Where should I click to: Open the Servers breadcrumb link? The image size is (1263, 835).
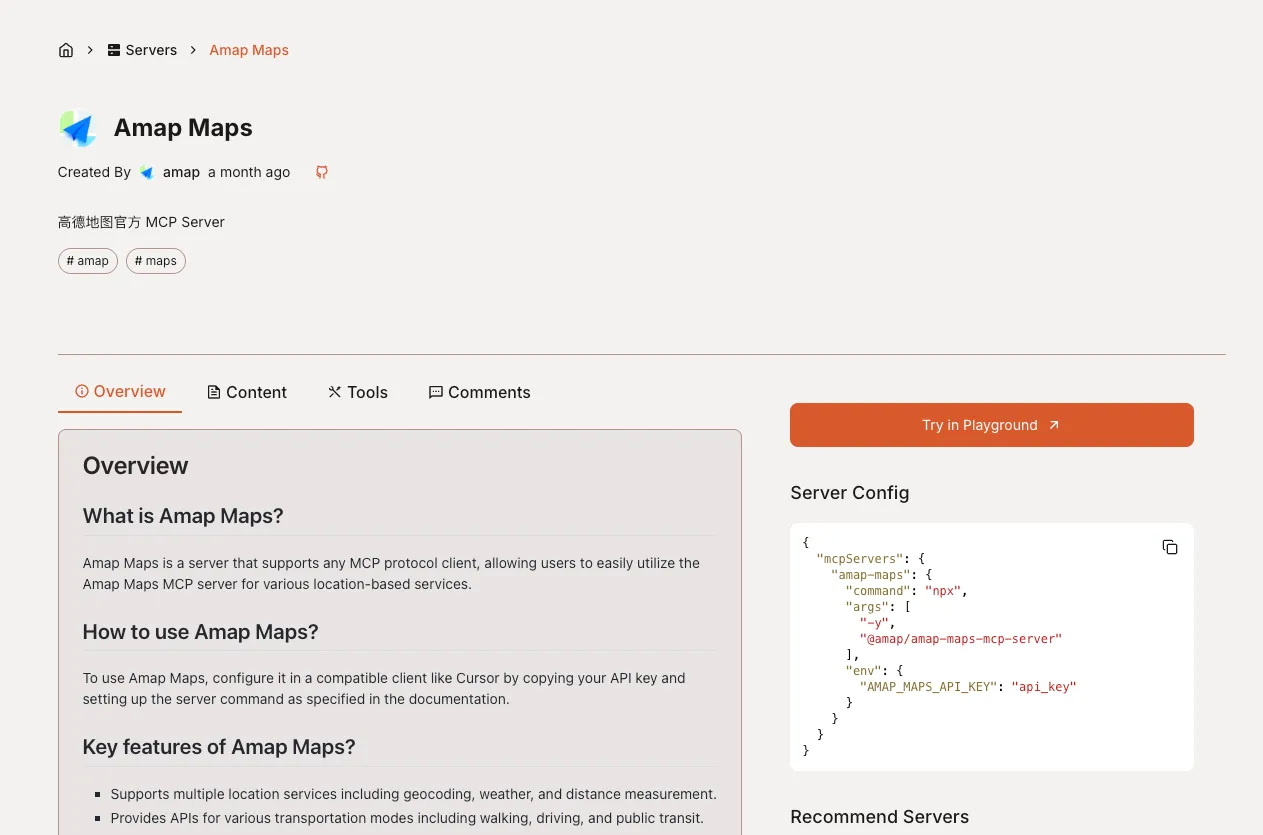click(x=142, y=50)
